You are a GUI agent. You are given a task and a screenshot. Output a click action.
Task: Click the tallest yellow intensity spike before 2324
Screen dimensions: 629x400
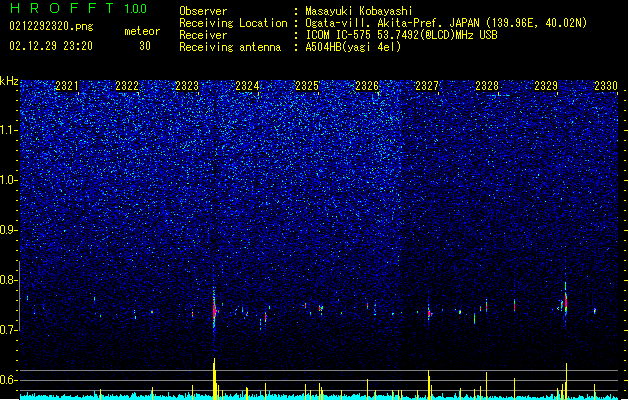(x=215, y=378)
